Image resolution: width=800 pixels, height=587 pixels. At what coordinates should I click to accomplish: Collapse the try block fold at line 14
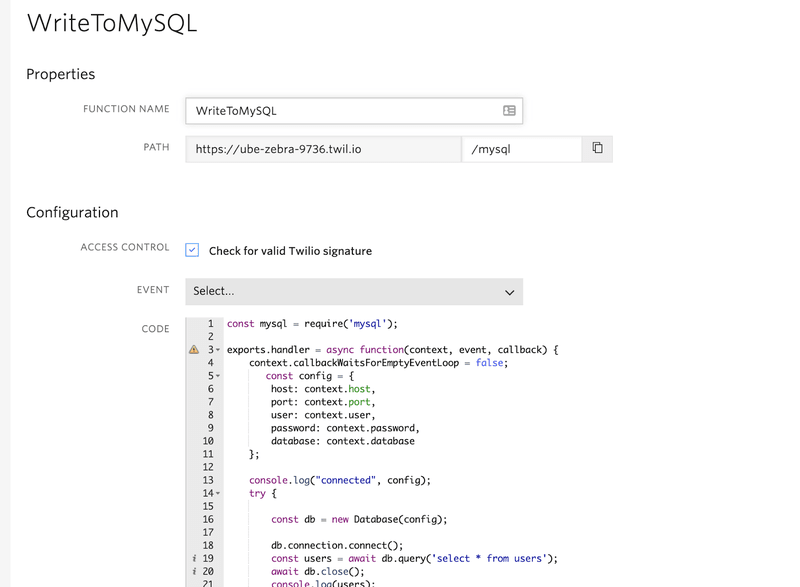tap(218, 493)
